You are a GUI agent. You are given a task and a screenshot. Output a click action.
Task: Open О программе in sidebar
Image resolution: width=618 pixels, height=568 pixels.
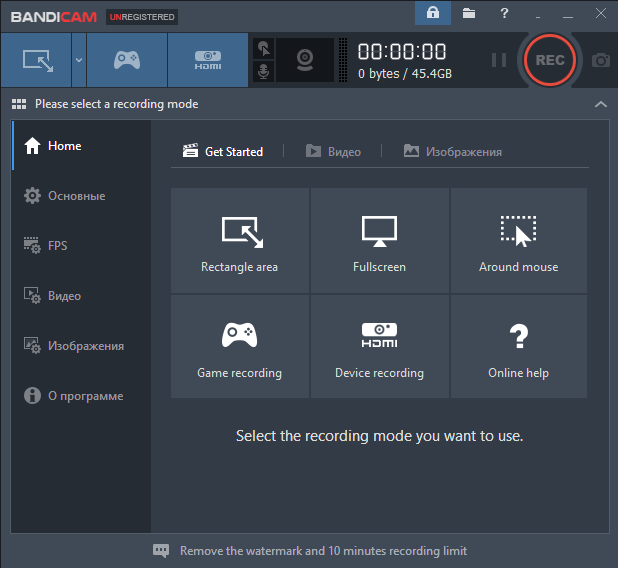click(x=81, y=396)
